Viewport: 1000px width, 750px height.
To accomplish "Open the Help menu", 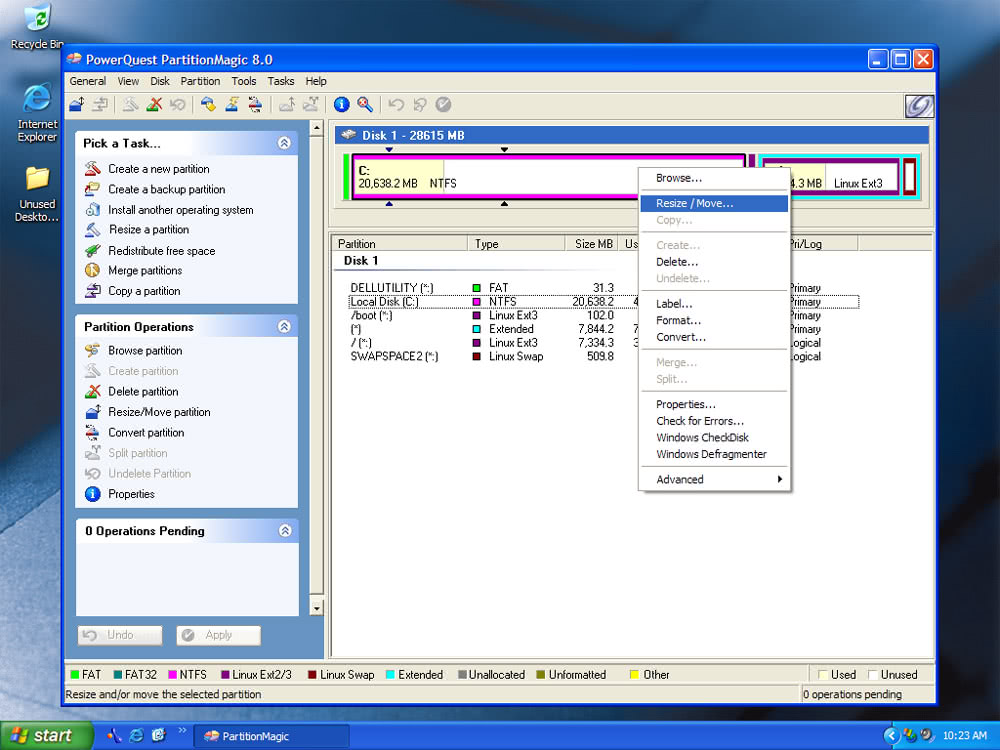I will point(316,81).
